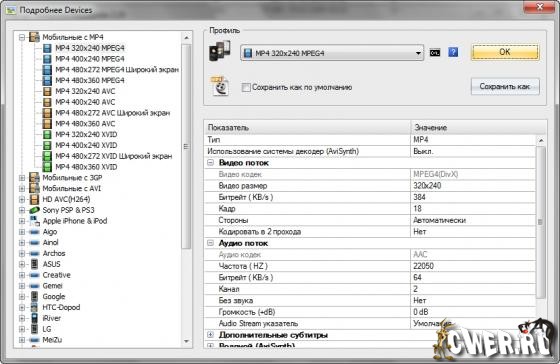Select the MeiZu device entry
The width and height of the screenshot is (560, 364).
click(x=52, y=340)
